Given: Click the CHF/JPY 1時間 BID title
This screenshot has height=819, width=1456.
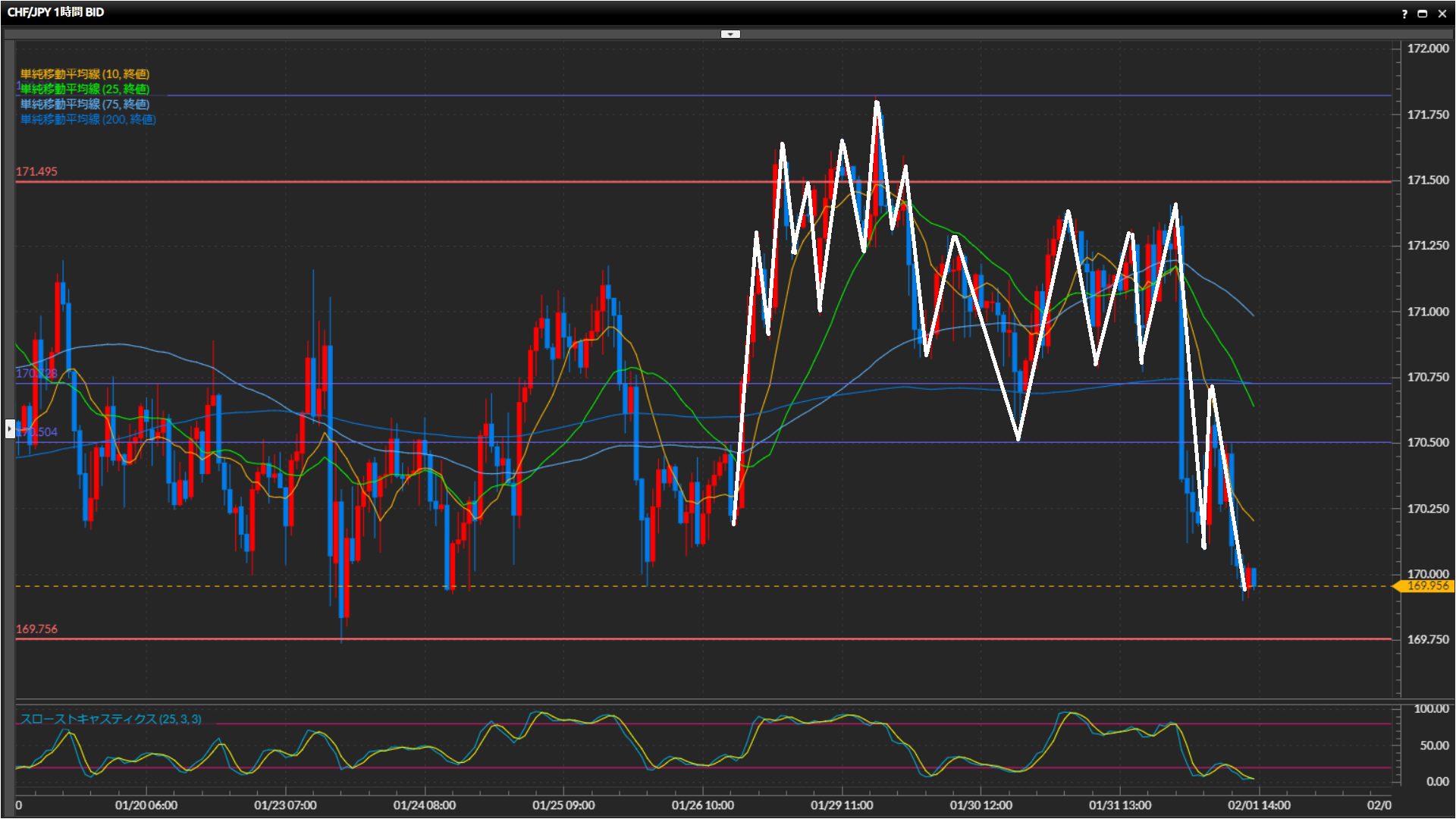Looking at the screenshot, I should click(56, 12).
